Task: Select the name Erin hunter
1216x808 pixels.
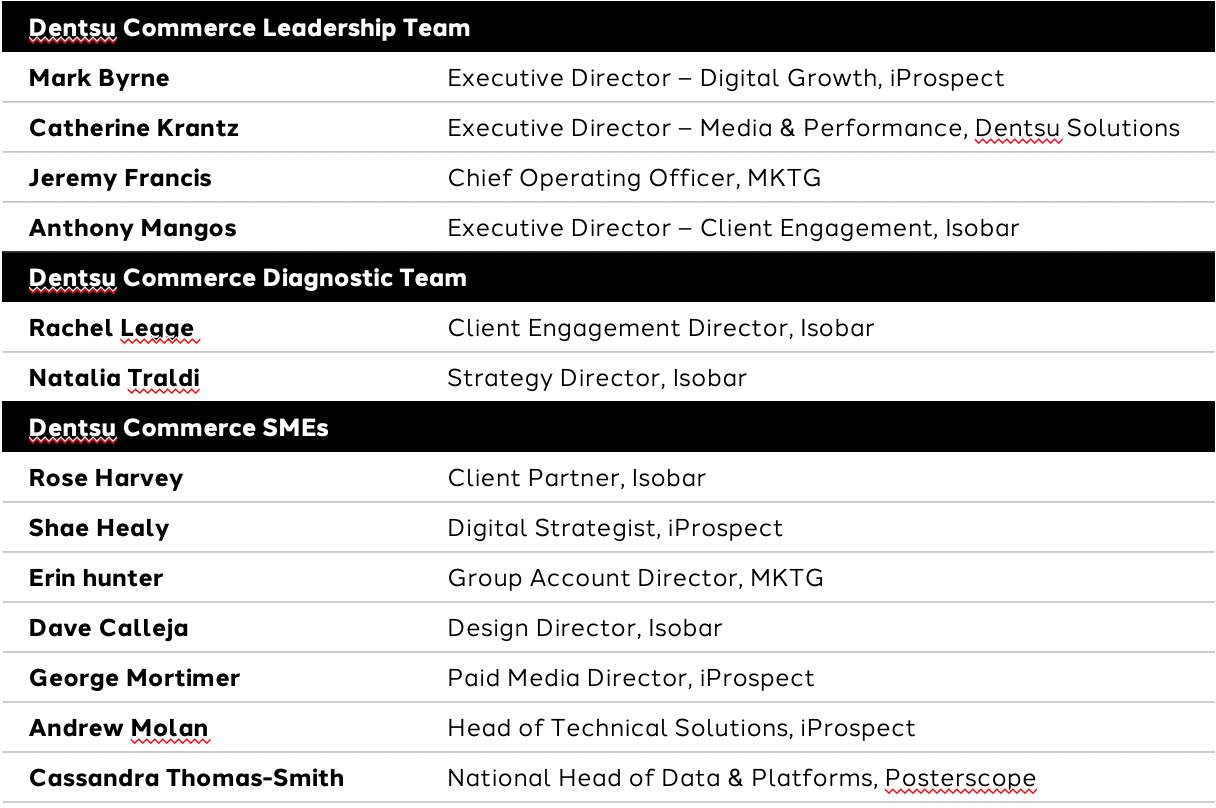Action: tap(96, 578)
